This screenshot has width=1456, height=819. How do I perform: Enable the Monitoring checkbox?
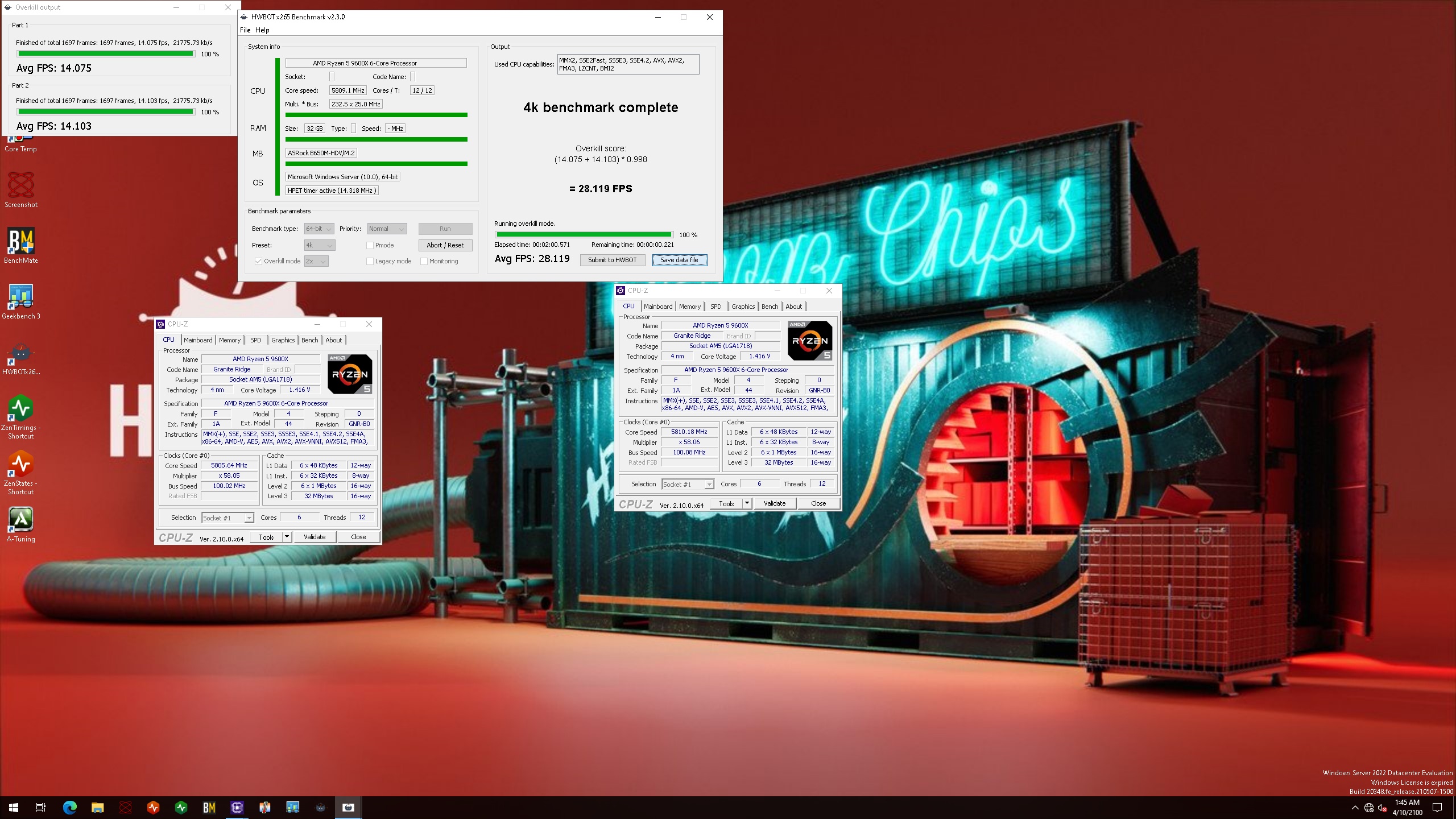coord(424,261)
